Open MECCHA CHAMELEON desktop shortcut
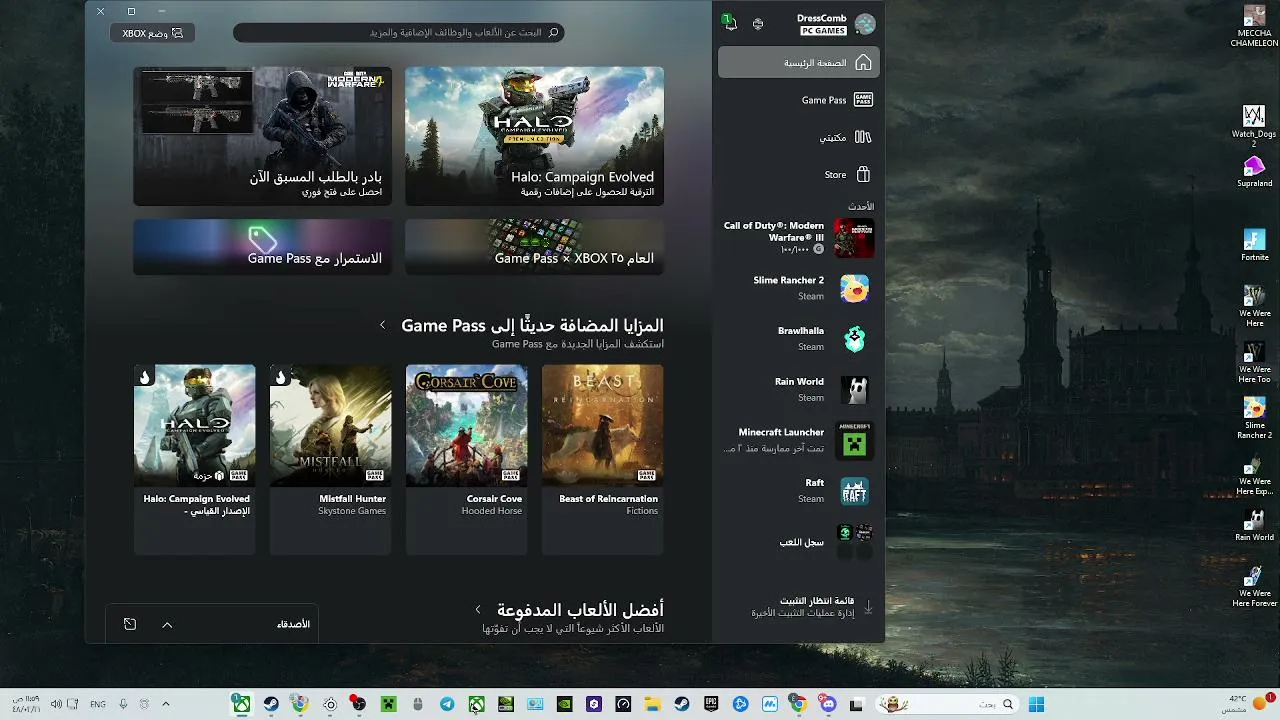 coord(1254,27)
